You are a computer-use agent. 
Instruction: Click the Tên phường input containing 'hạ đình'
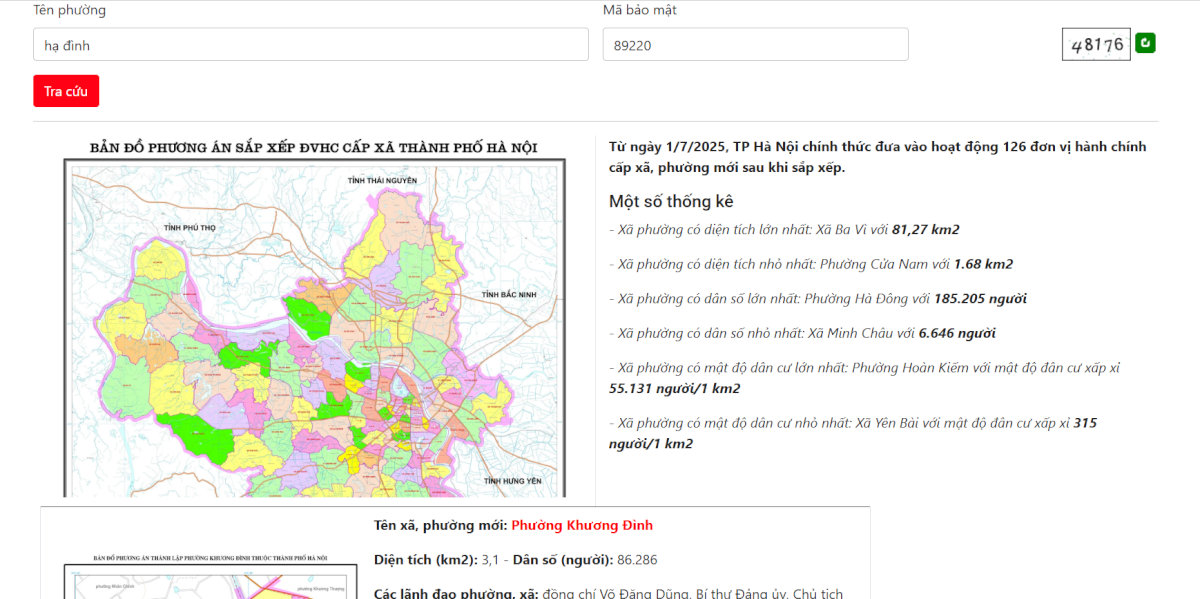pos(310,44)
